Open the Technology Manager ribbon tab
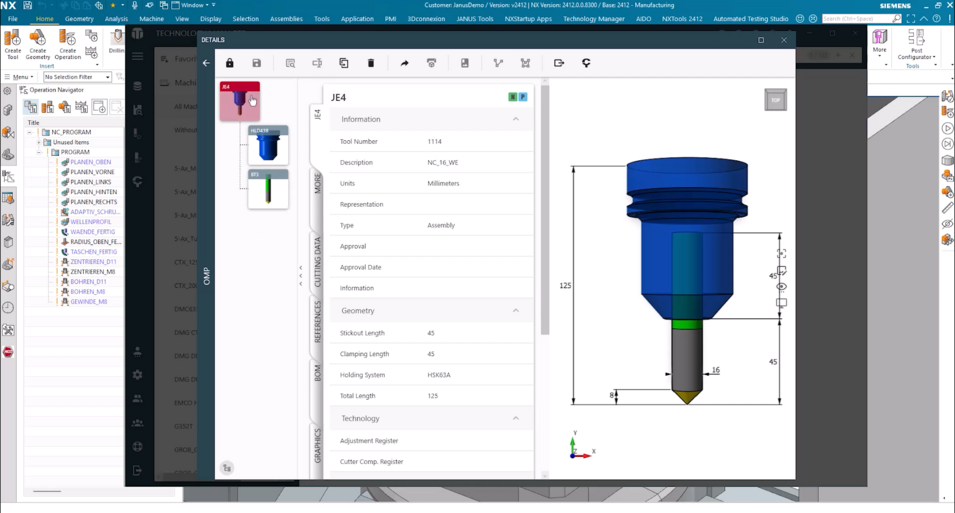The image size is (955, 513). tap(594, 19)
